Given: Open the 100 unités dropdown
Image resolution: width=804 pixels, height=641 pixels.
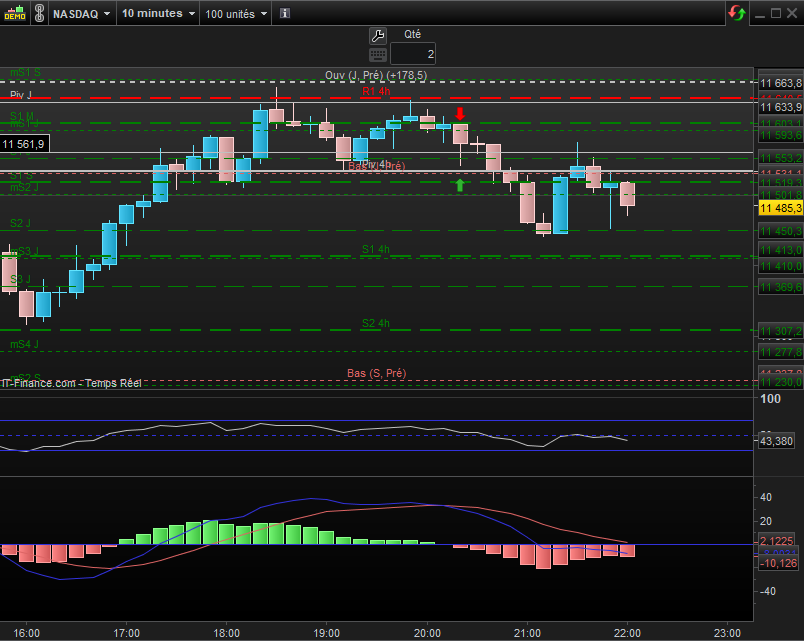Looking at the screenshot, I should tap(236, 14).
